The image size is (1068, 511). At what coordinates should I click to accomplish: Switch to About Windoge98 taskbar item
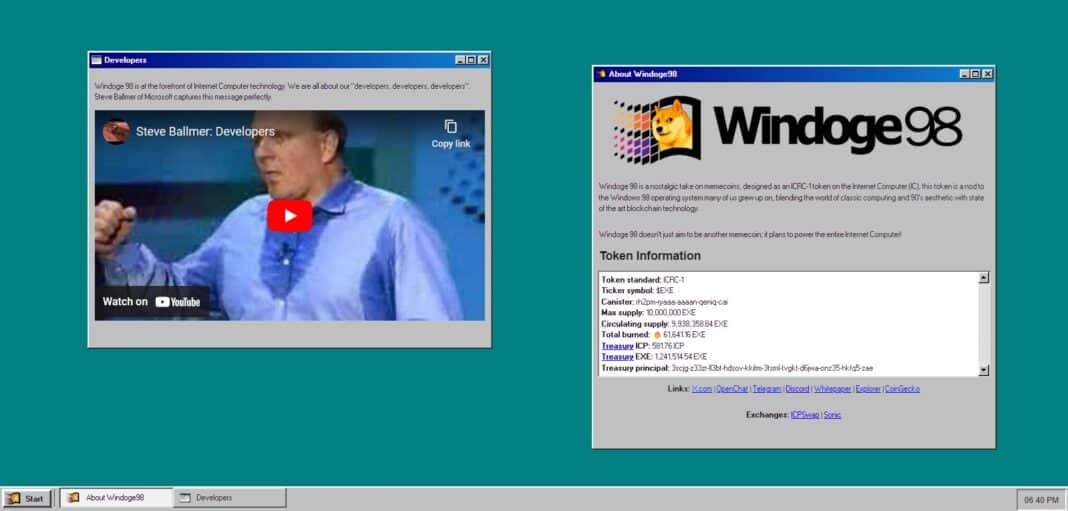(x=116, y=498)
